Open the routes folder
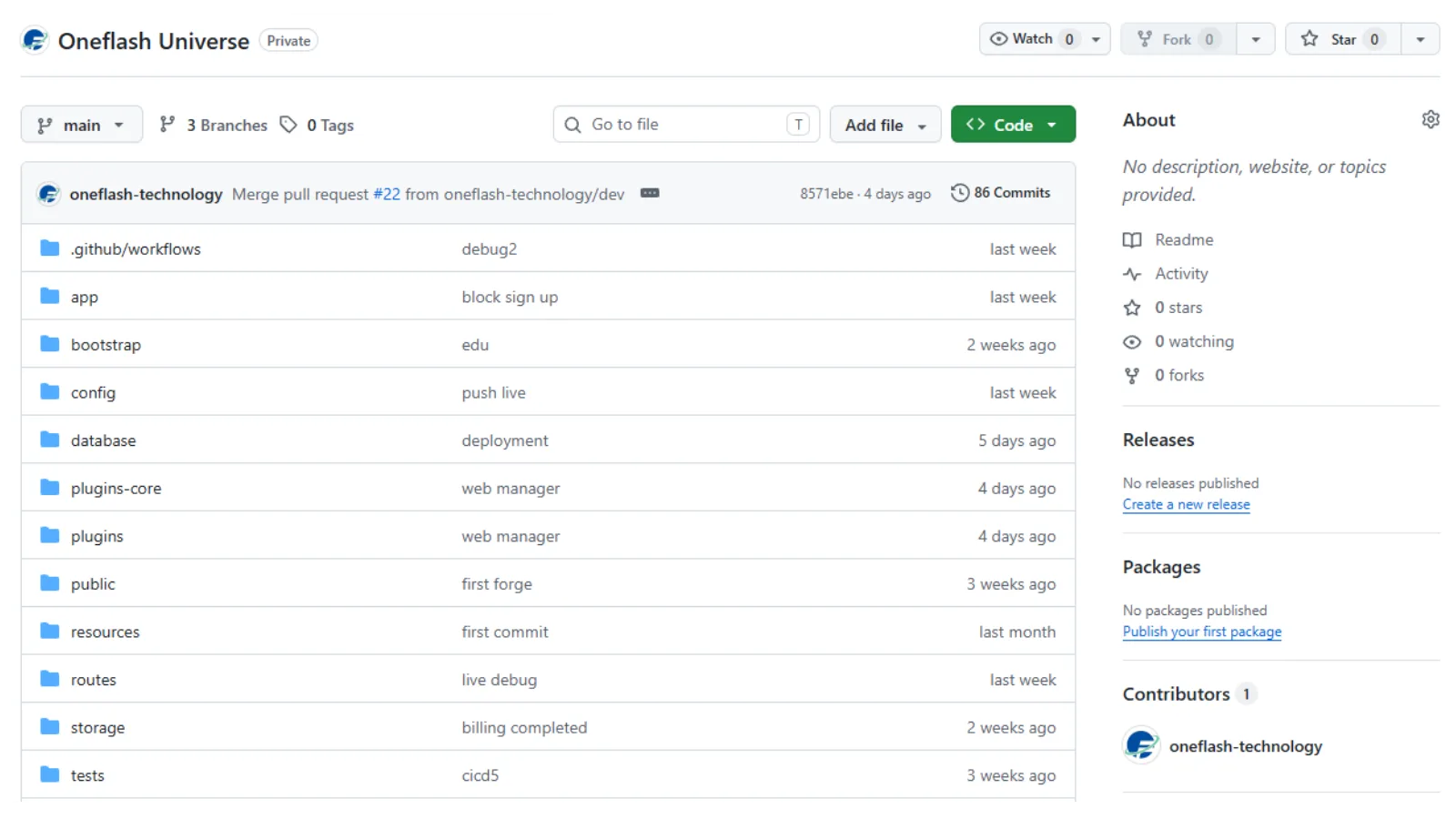The width and height of the screenshot is (1456, 819). (93, 680)
